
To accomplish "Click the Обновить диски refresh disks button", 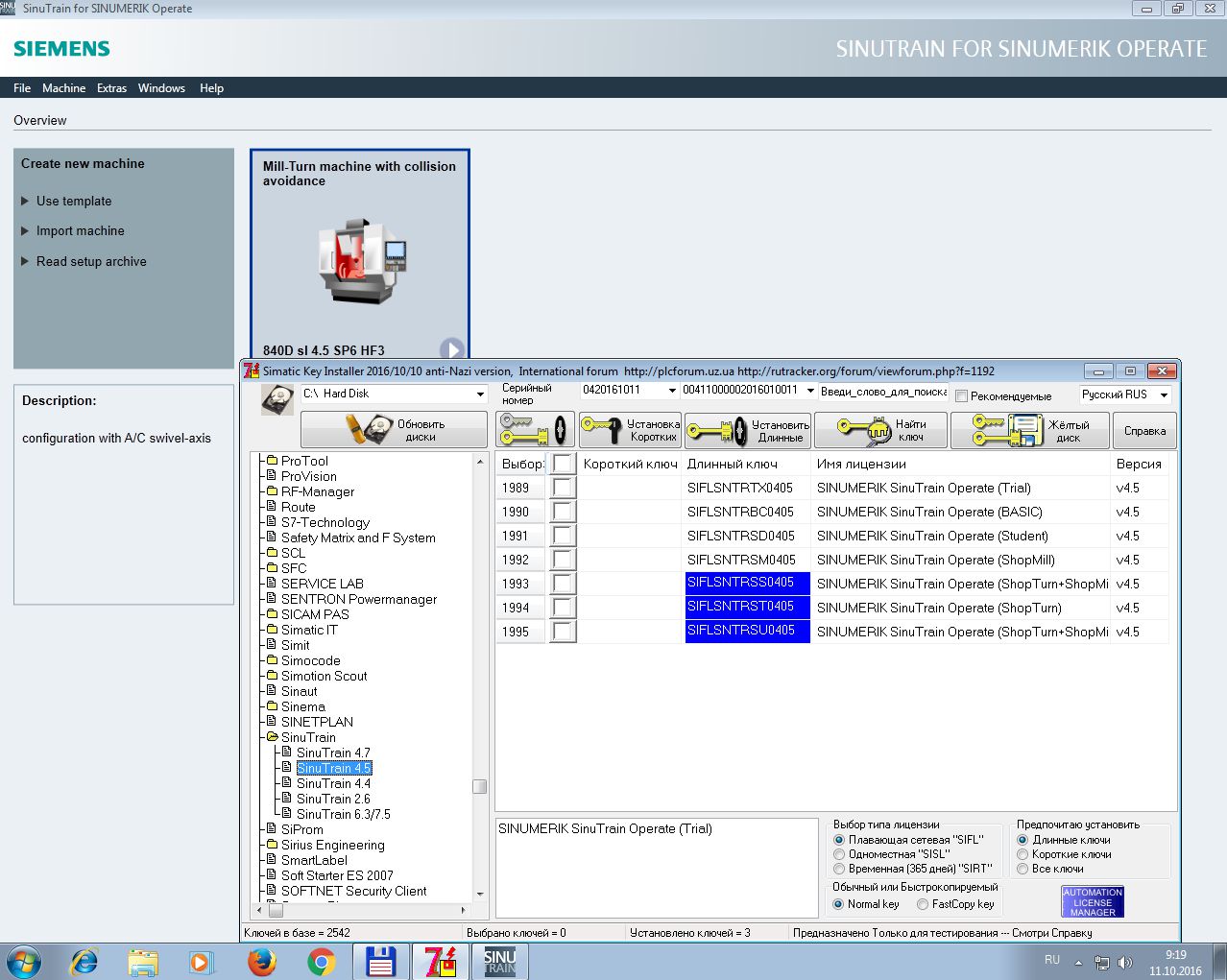I will 394,430.
